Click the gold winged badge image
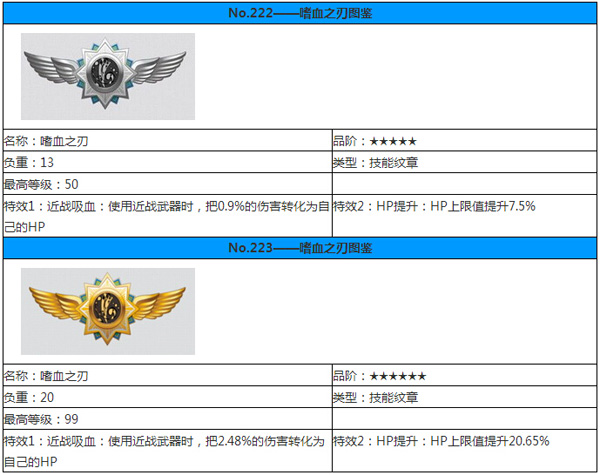The image size is (600, 475). tap(108, 311)
